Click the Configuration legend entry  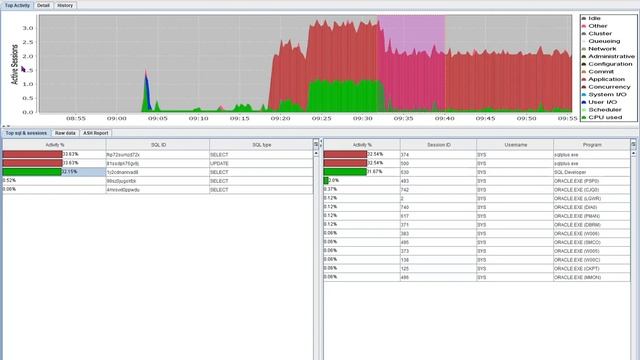click(607, 64)
